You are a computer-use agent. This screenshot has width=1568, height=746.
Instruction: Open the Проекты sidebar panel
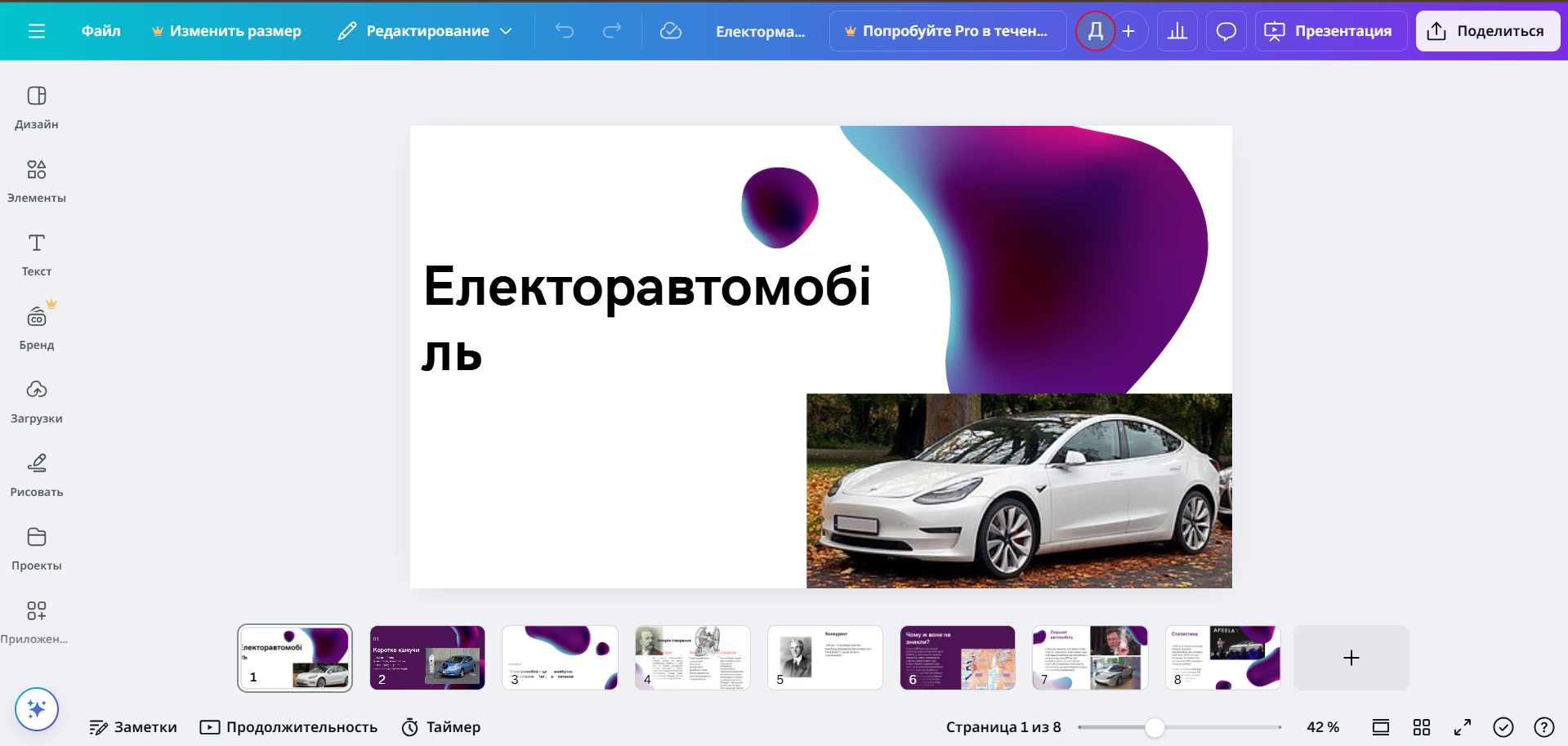37,548
